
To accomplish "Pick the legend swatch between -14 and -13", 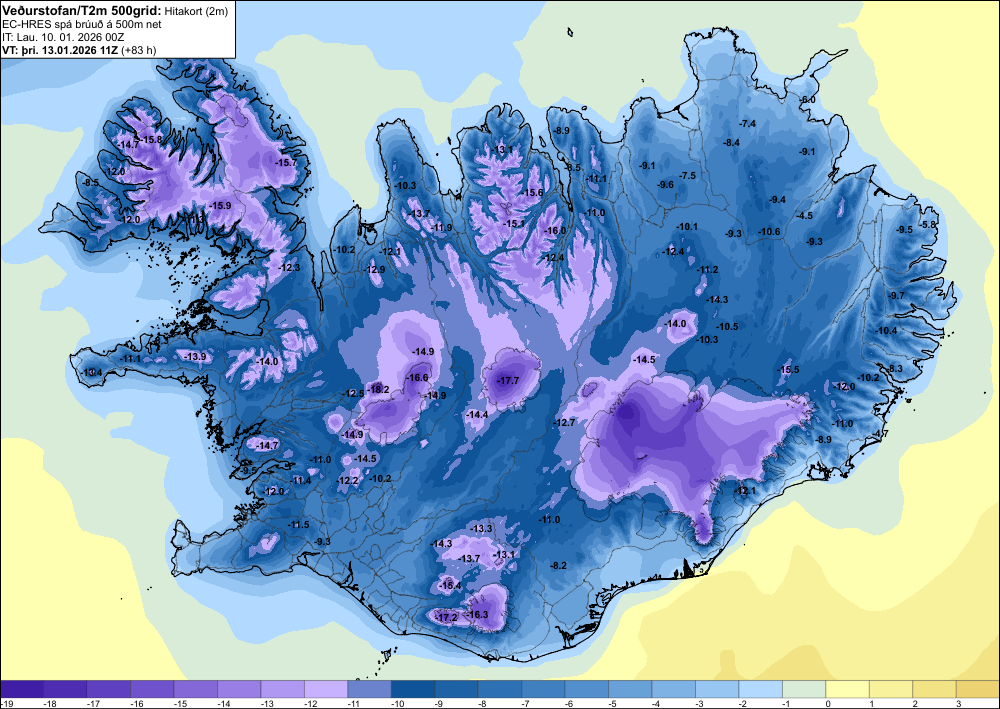I will tap(239, 689).
